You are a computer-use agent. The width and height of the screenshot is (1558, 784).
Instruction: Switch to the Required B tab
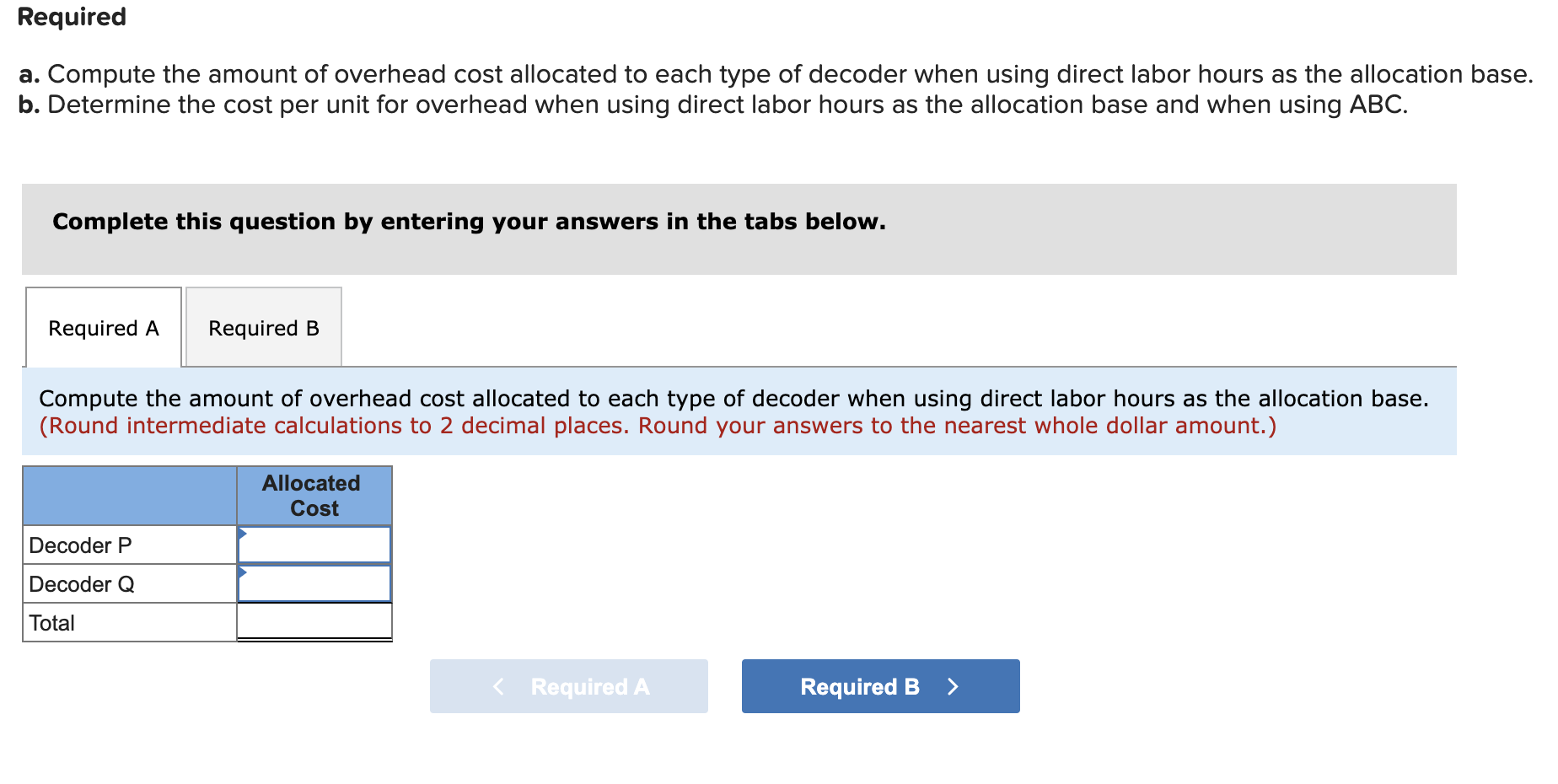[x=262, y=328]
